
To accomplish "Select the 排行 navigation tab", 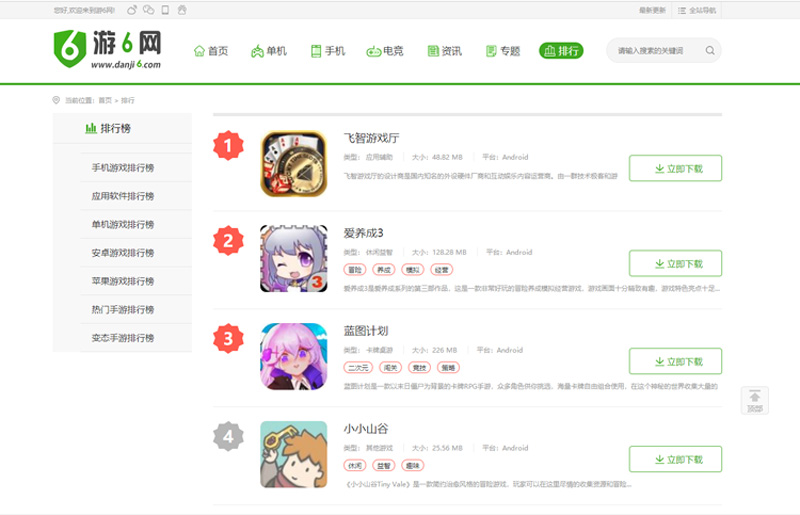I will tap(561, 51).
